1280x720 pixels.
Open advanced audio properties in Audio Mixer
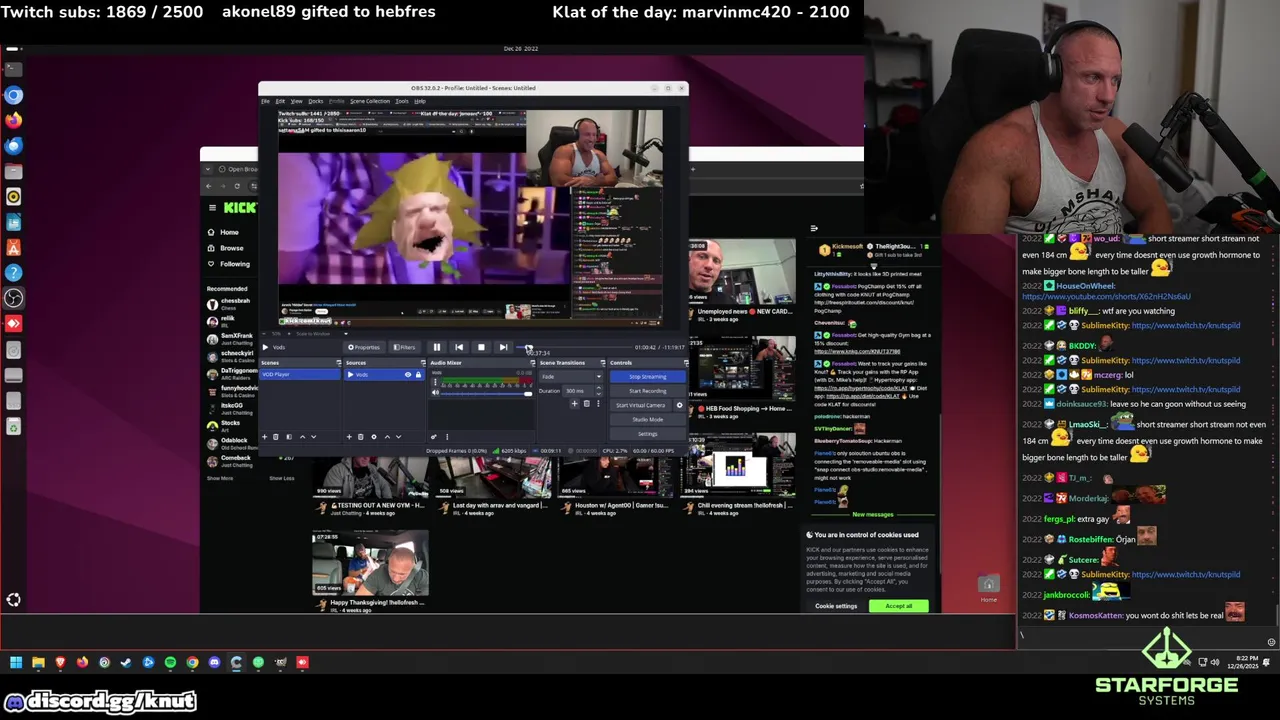tap(433, 437)
